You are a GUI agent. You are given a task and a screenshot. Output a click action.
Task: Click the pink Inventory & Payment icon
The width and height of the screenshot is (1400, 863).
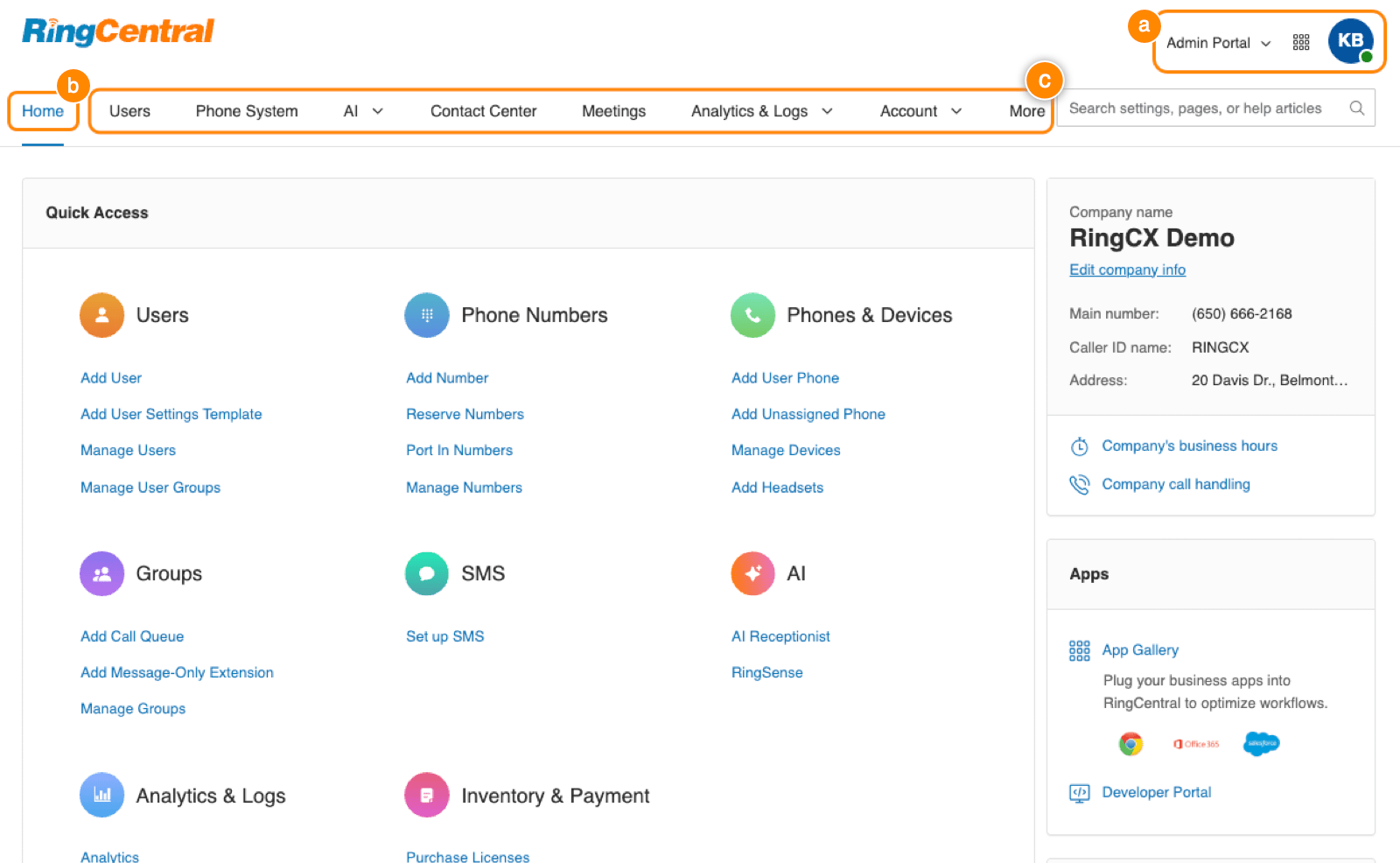427,795
